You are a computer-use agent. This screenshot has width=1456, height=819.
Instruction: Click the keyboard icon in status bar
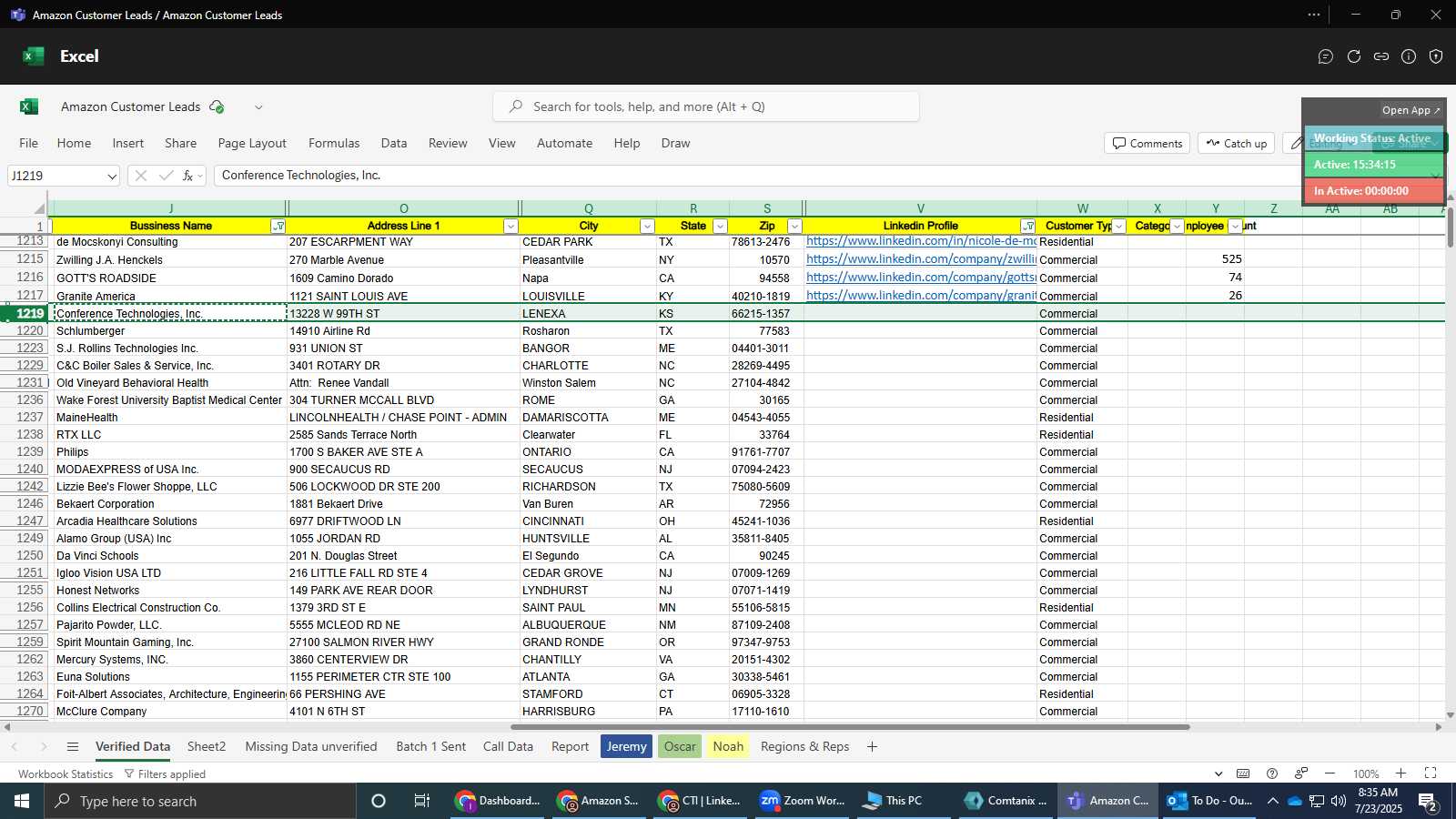pos(1243,773)
